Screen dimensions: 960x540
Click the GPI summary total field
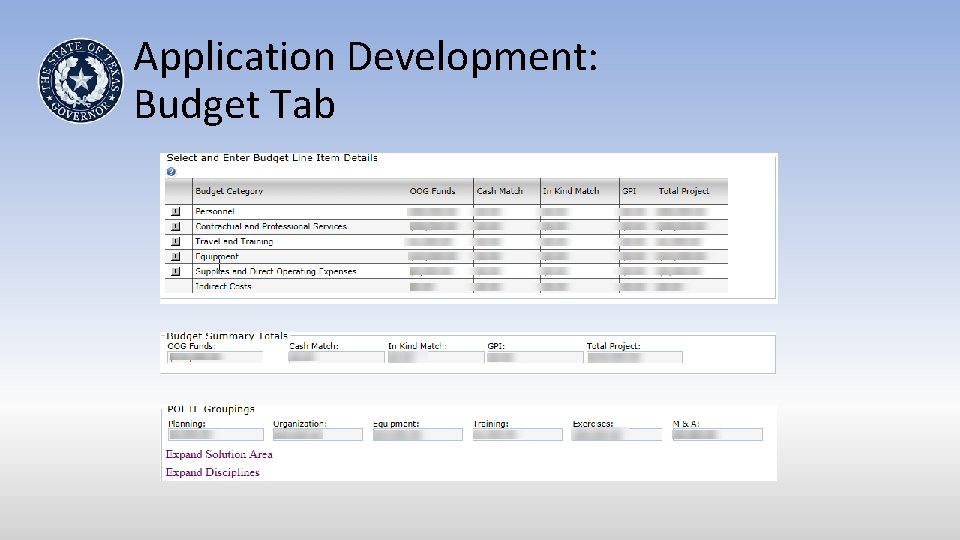[x=534, y=358]
